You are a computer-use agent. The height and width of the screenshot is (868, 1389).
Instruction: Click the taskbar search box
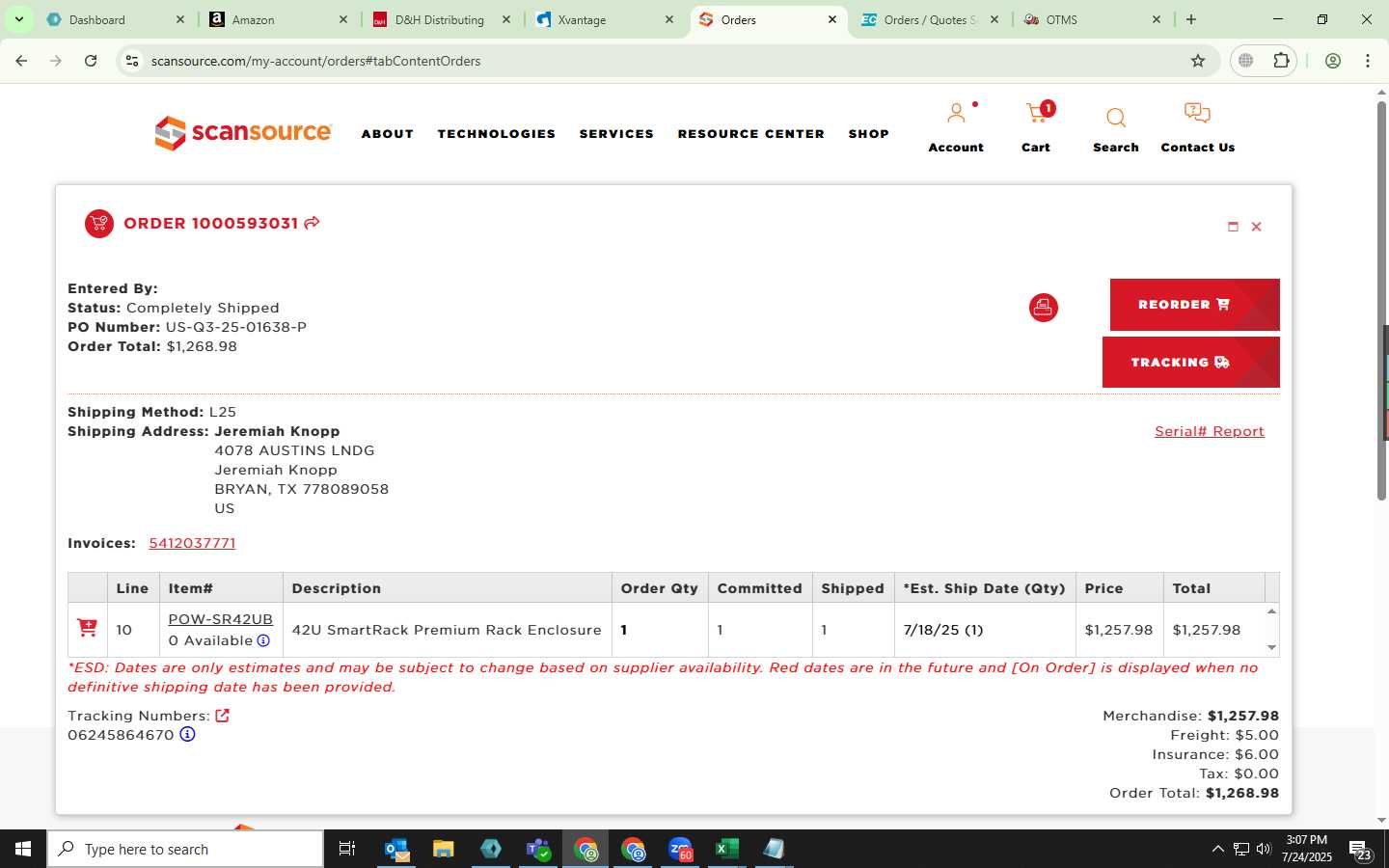tap(185, 849)
